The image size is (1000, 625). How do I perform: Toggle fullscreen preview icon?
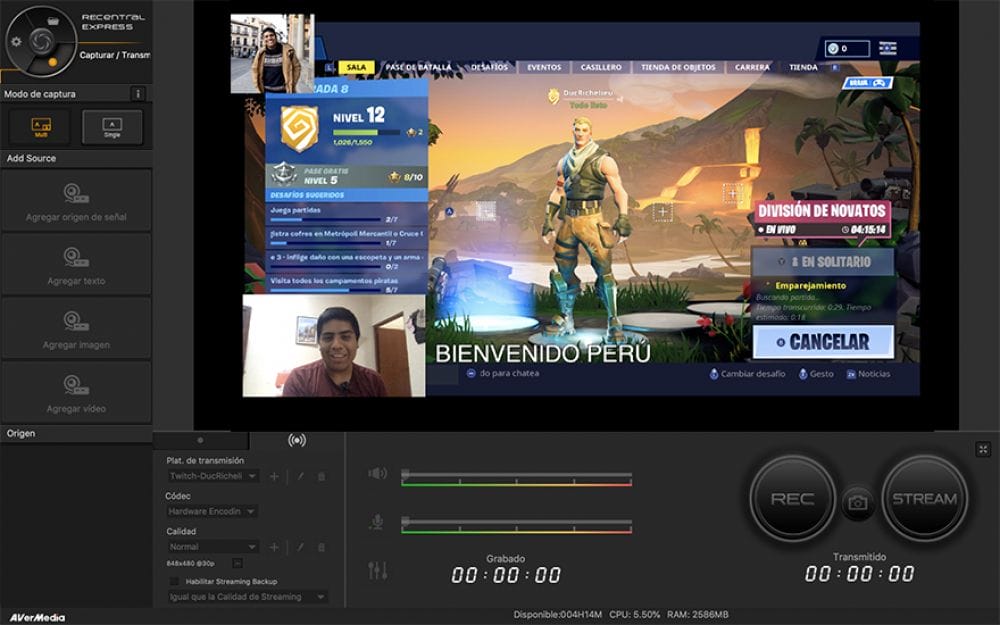pyautogui.click(x=982, y=450)
